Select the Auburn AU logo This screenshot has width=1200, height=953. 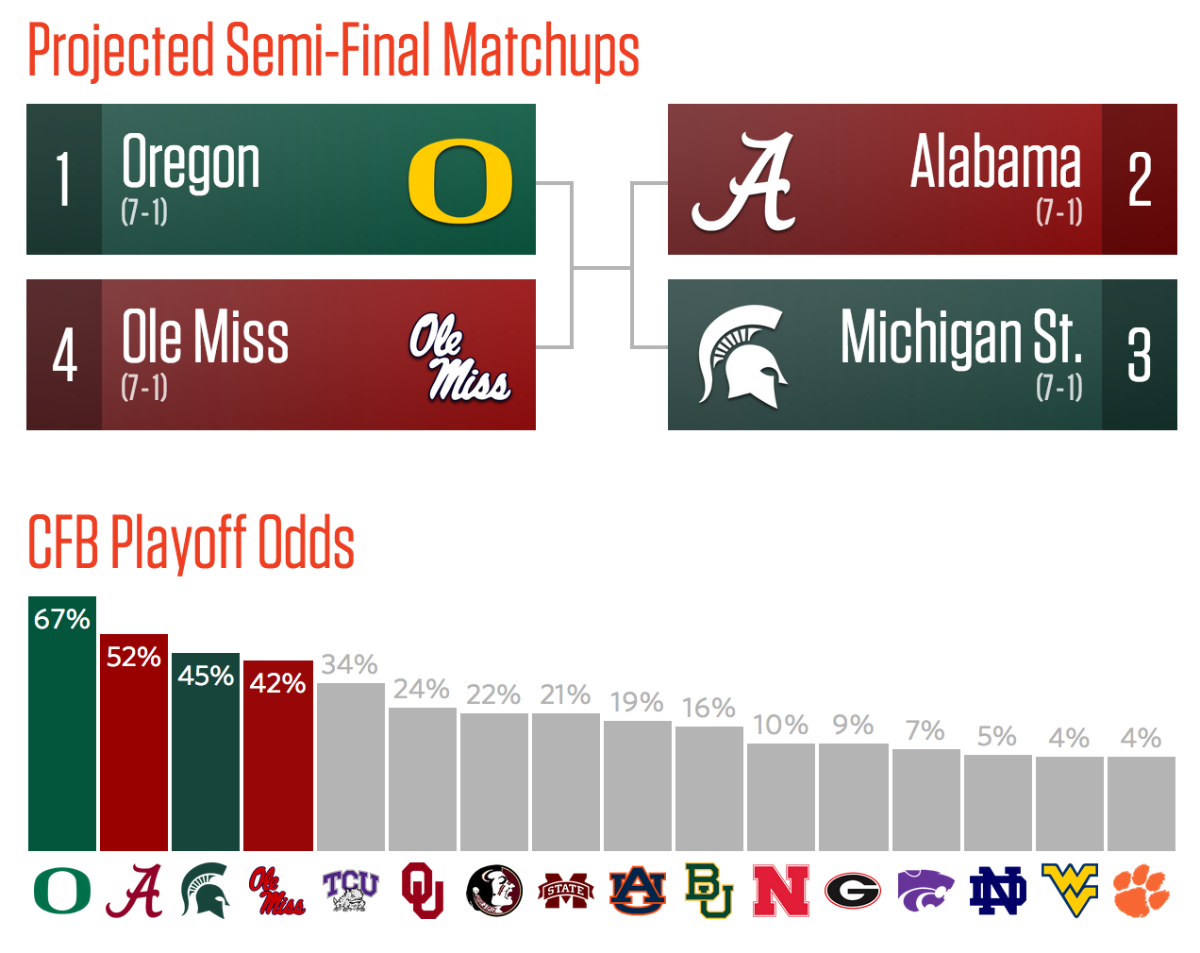637,890
